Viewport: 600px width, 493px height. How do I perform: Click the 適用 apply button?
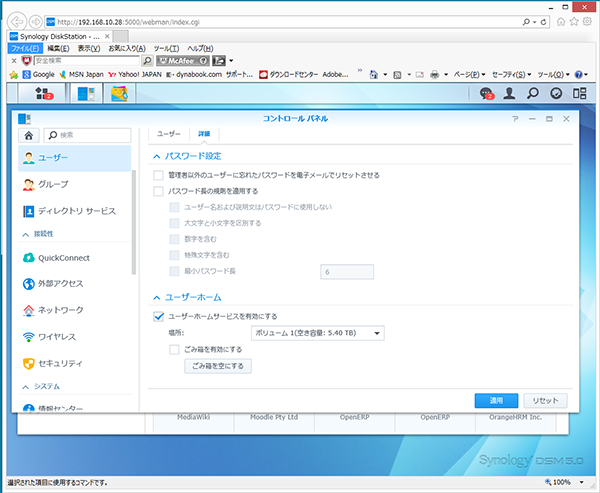(x=496, y=401)
